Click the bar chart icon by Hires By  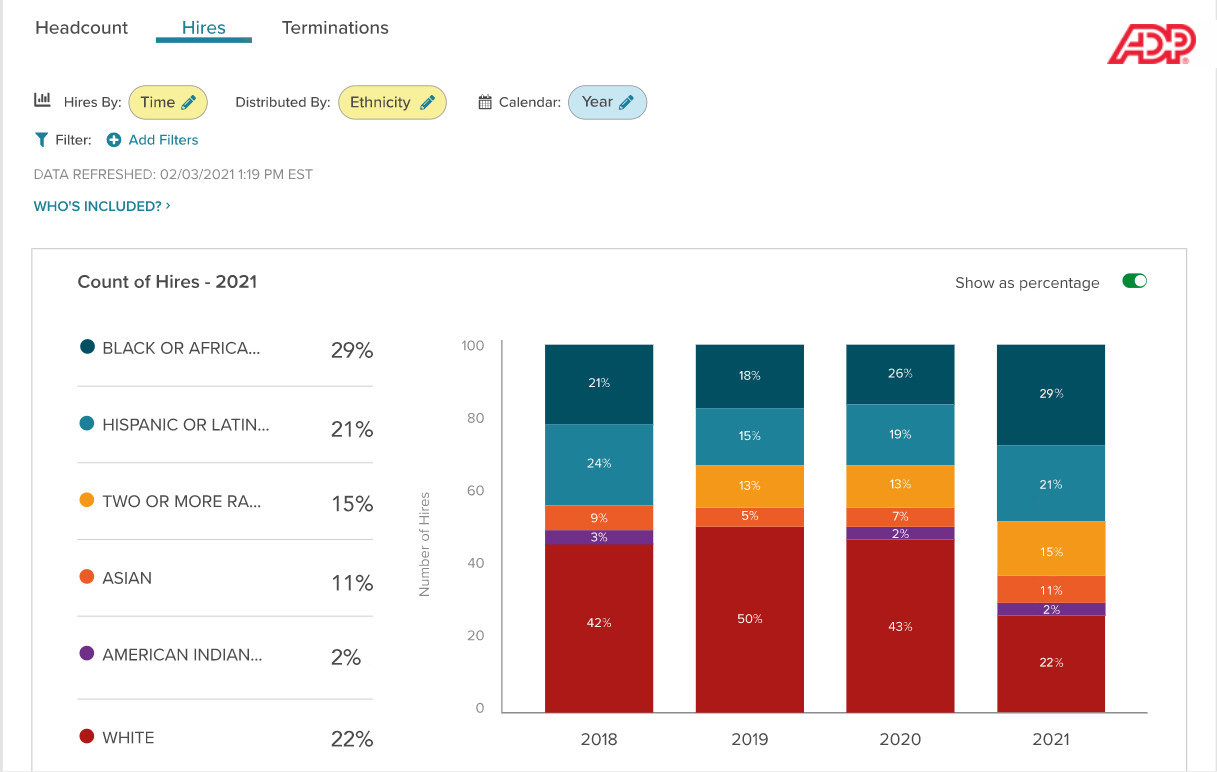tap(42, 100)
